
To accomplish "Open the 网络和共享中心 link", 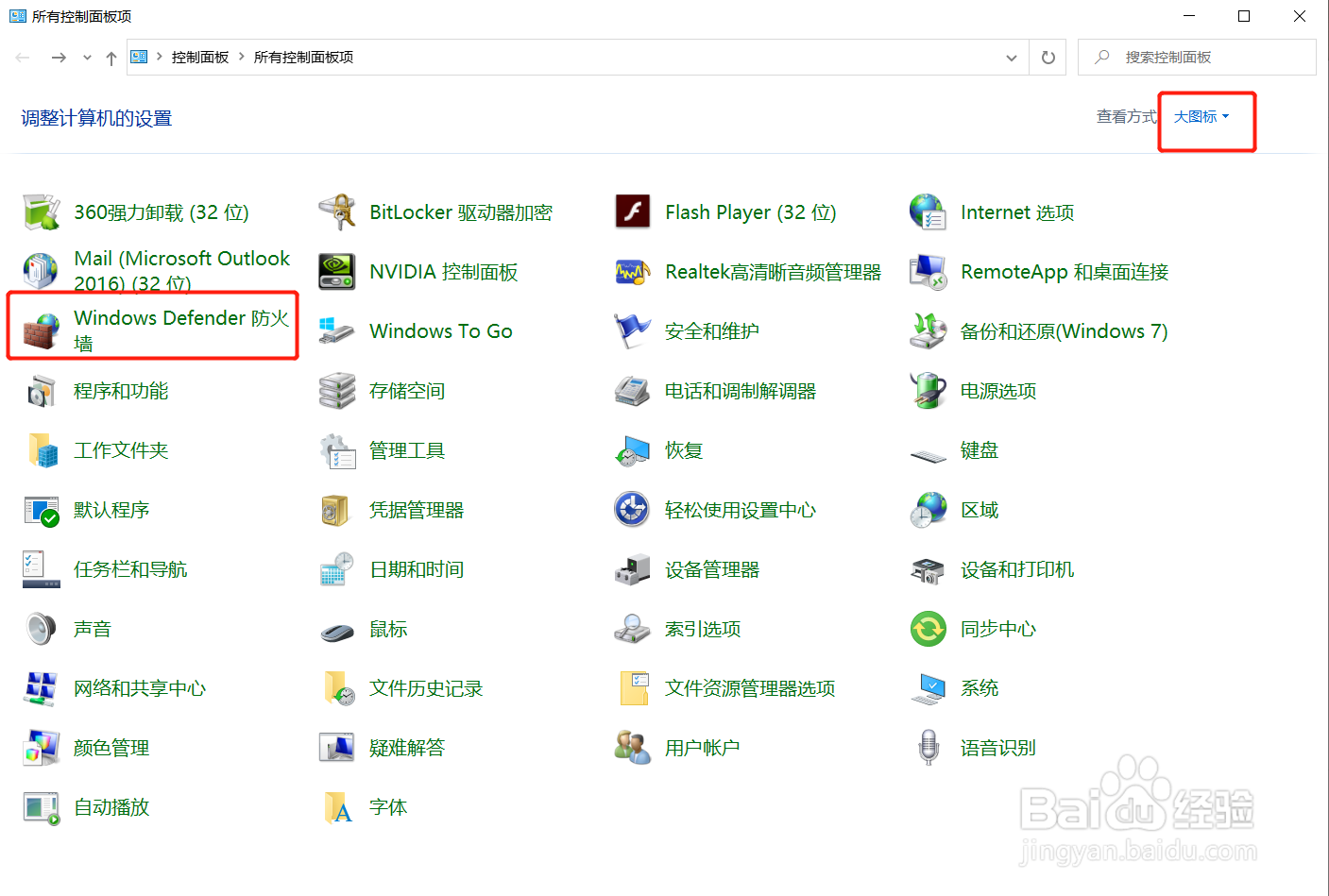I will point(140,688).
